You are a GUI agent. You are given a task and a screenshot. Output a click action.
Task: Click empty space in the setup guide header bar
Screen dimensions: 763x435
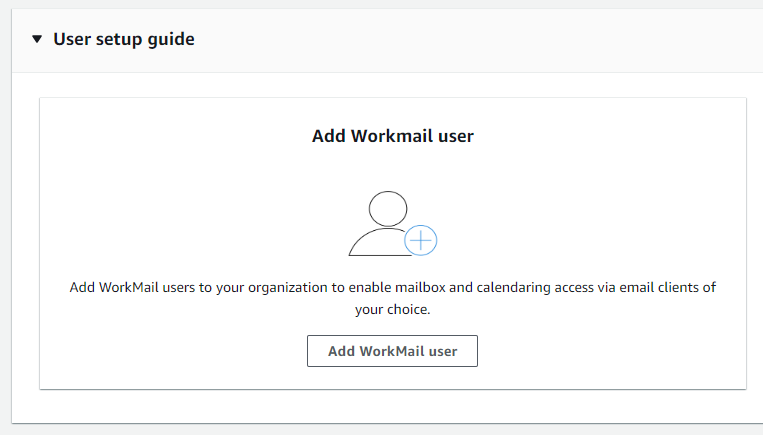480,40
